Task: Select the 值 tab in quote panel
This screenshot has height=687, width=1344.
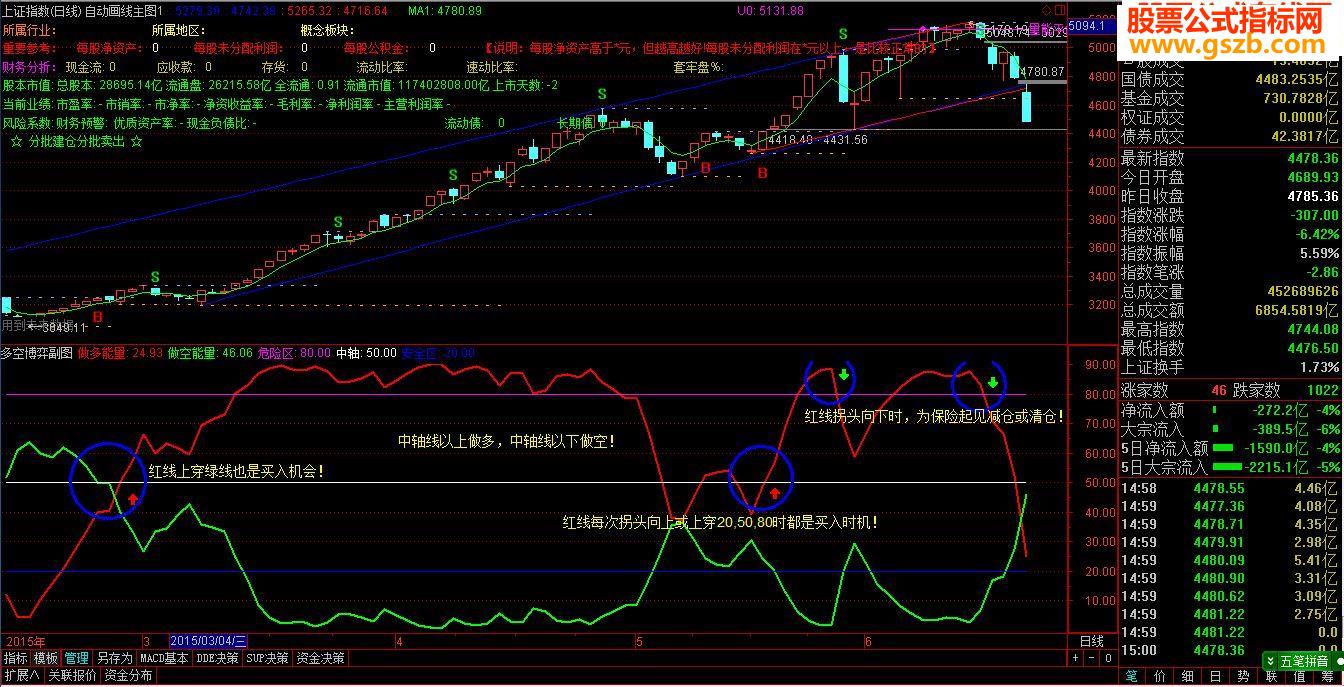Action: (1299, 677)
